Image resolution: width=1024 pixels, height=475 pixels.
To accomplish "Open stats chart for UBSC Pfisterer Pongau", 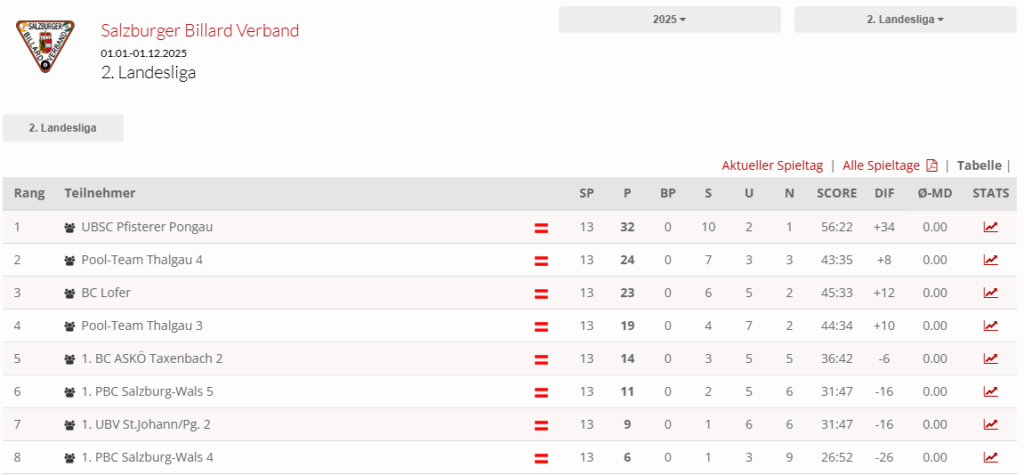I will click(x=990, y=227).
